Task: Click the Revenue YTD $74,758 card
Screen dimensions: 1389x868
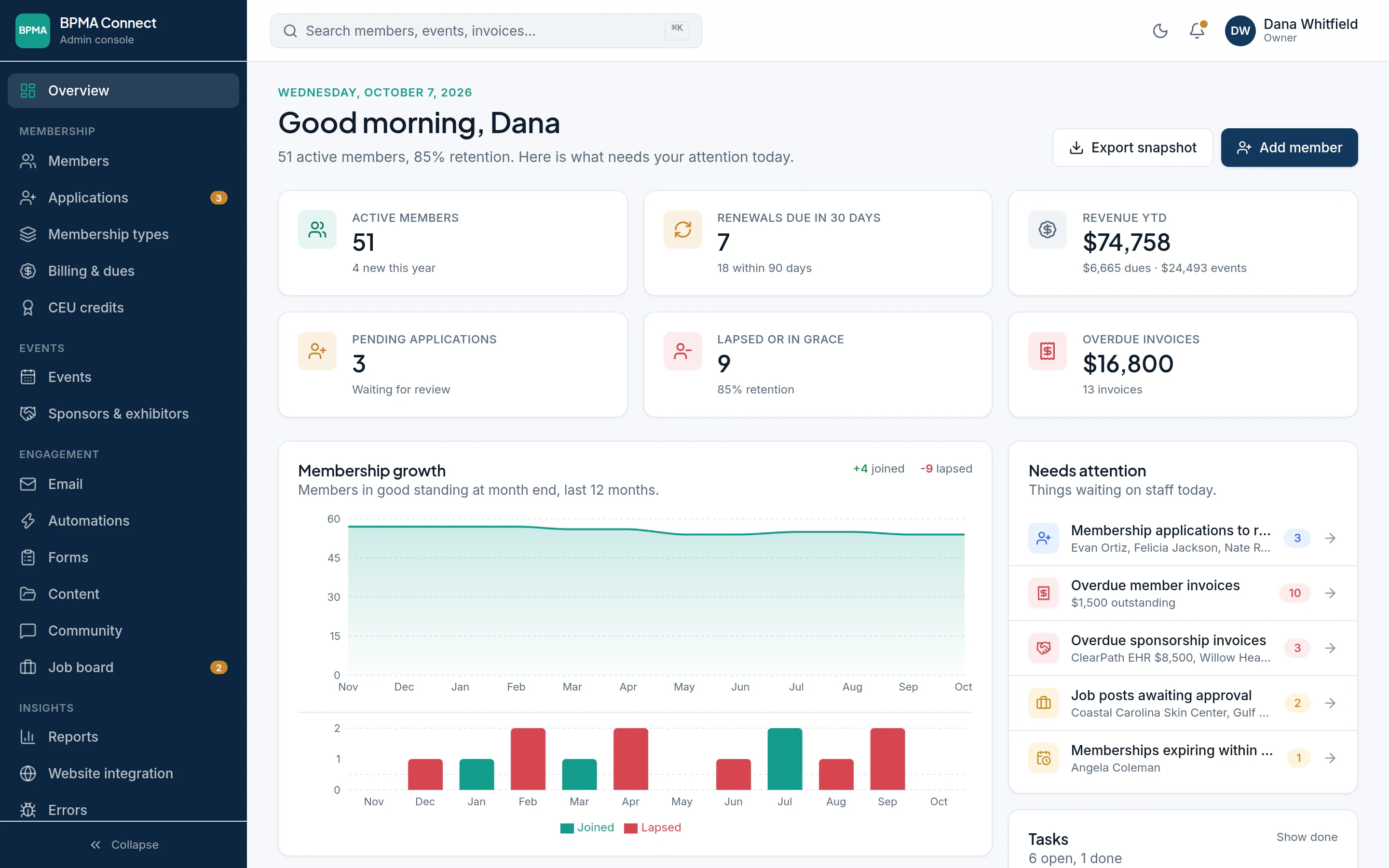Action: (1183, 243)
